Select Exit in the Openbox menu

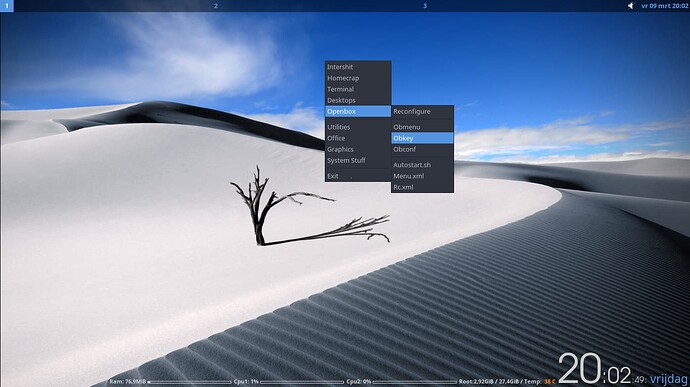pos(358,176)
